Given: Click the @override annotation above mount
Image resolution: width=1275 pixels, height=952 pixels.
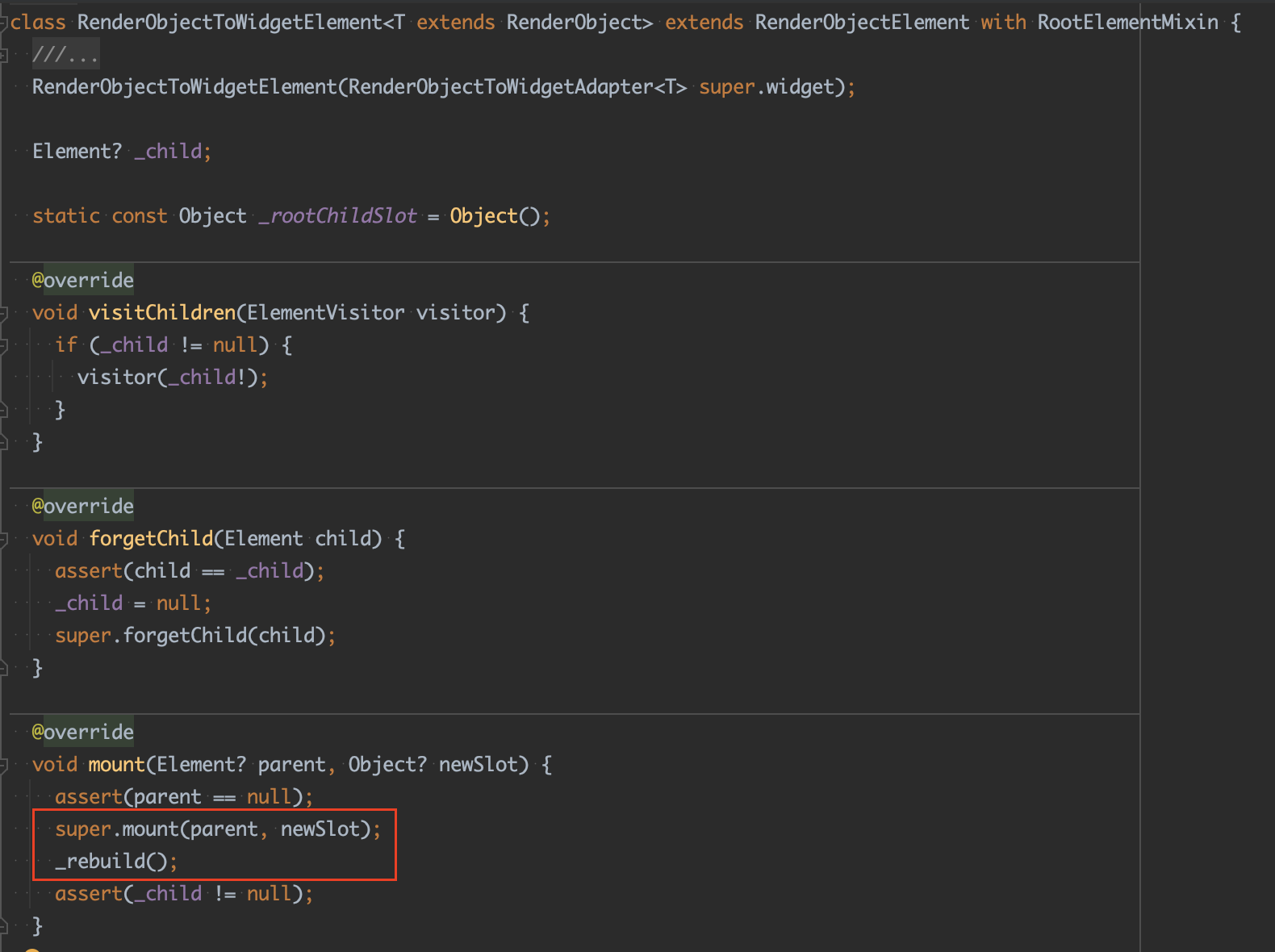Looking at the screenshot, I should tap(83, 732).
